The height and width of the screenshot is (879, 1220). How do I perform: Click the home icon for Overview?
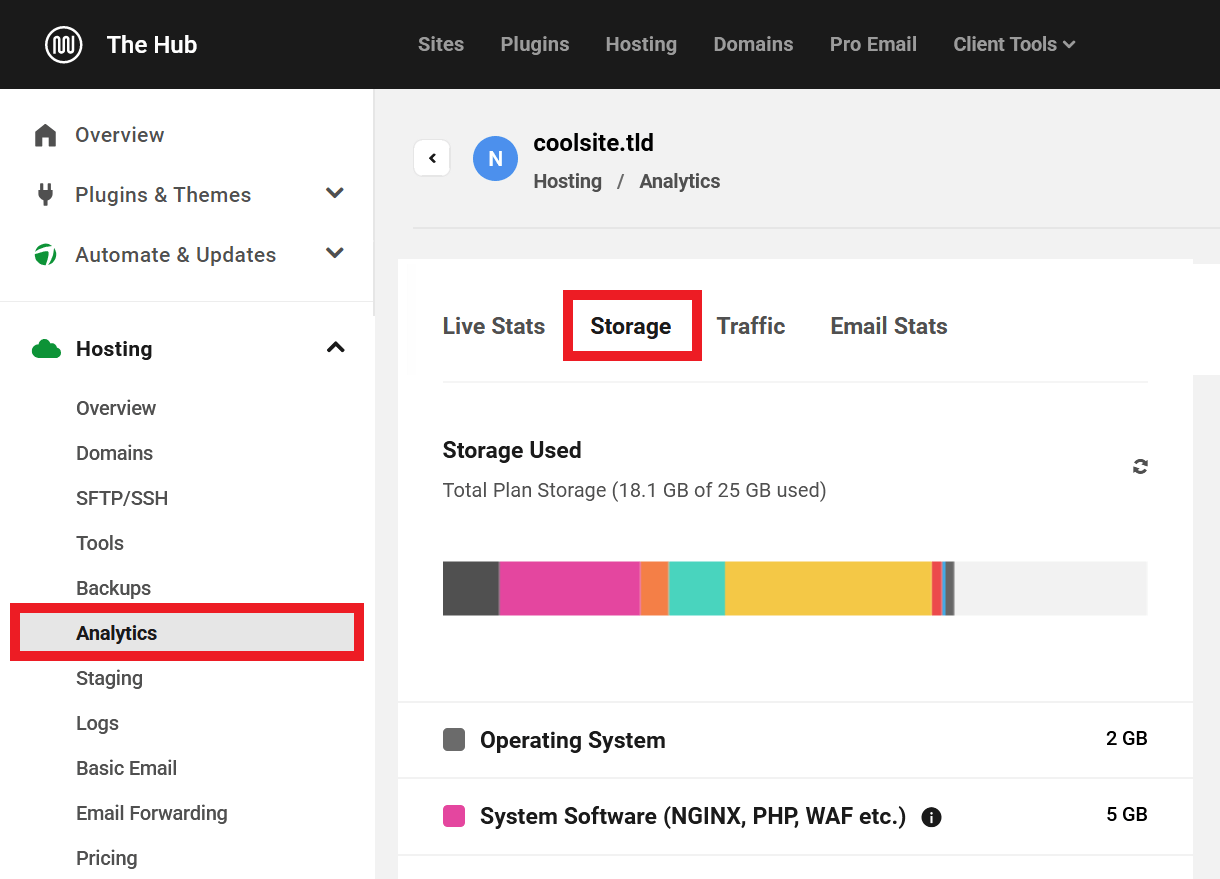point(45,135)
